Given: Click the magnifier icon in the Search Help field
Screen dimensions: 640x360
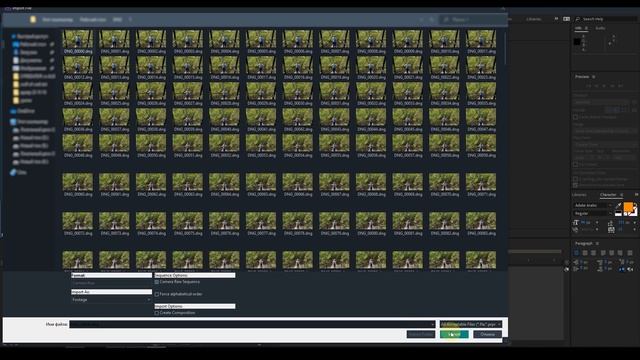Looking at the screenshot, I should point(578,19).
